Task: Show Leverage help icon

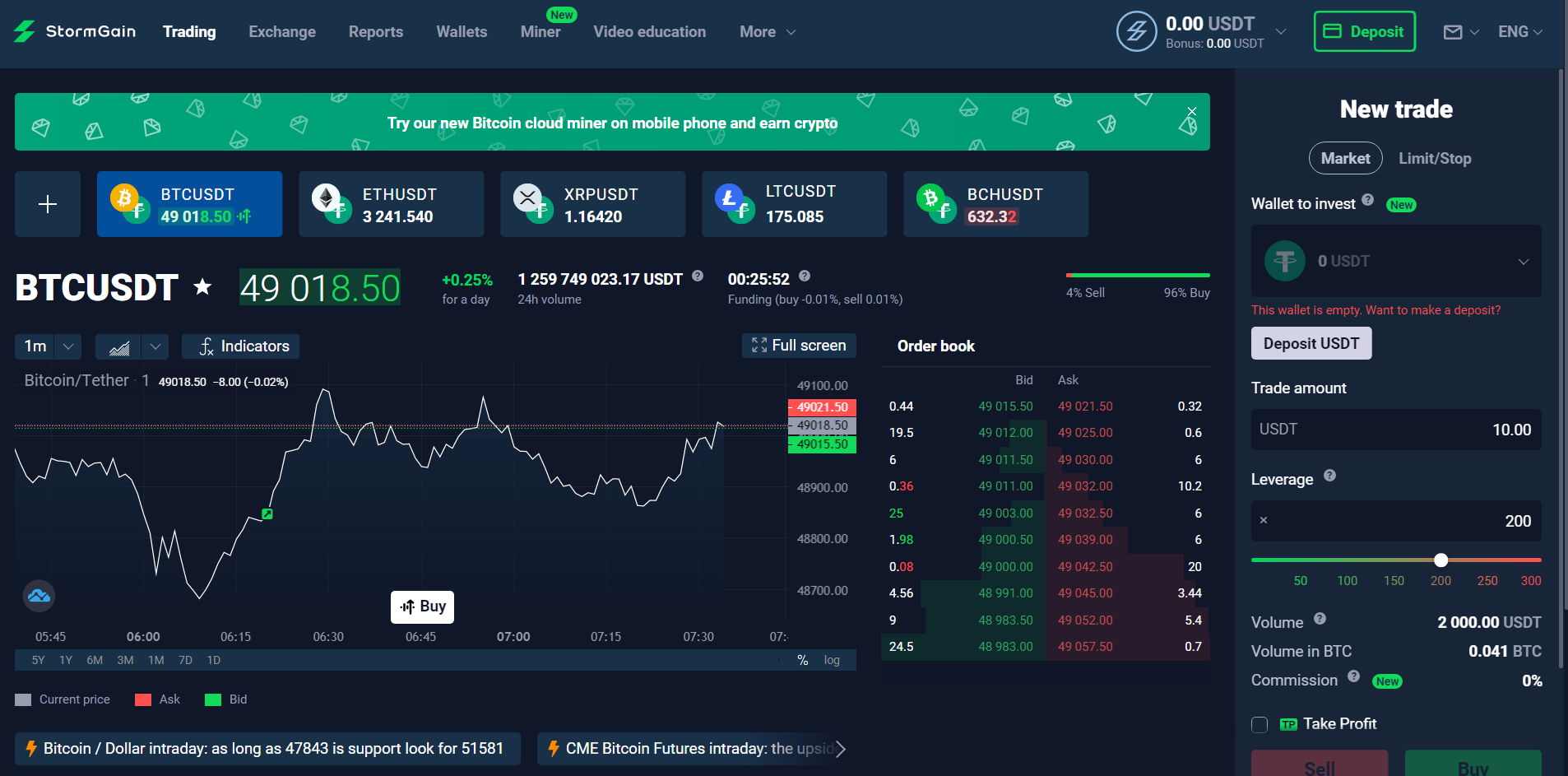Action: click(x=1330, y=476)
